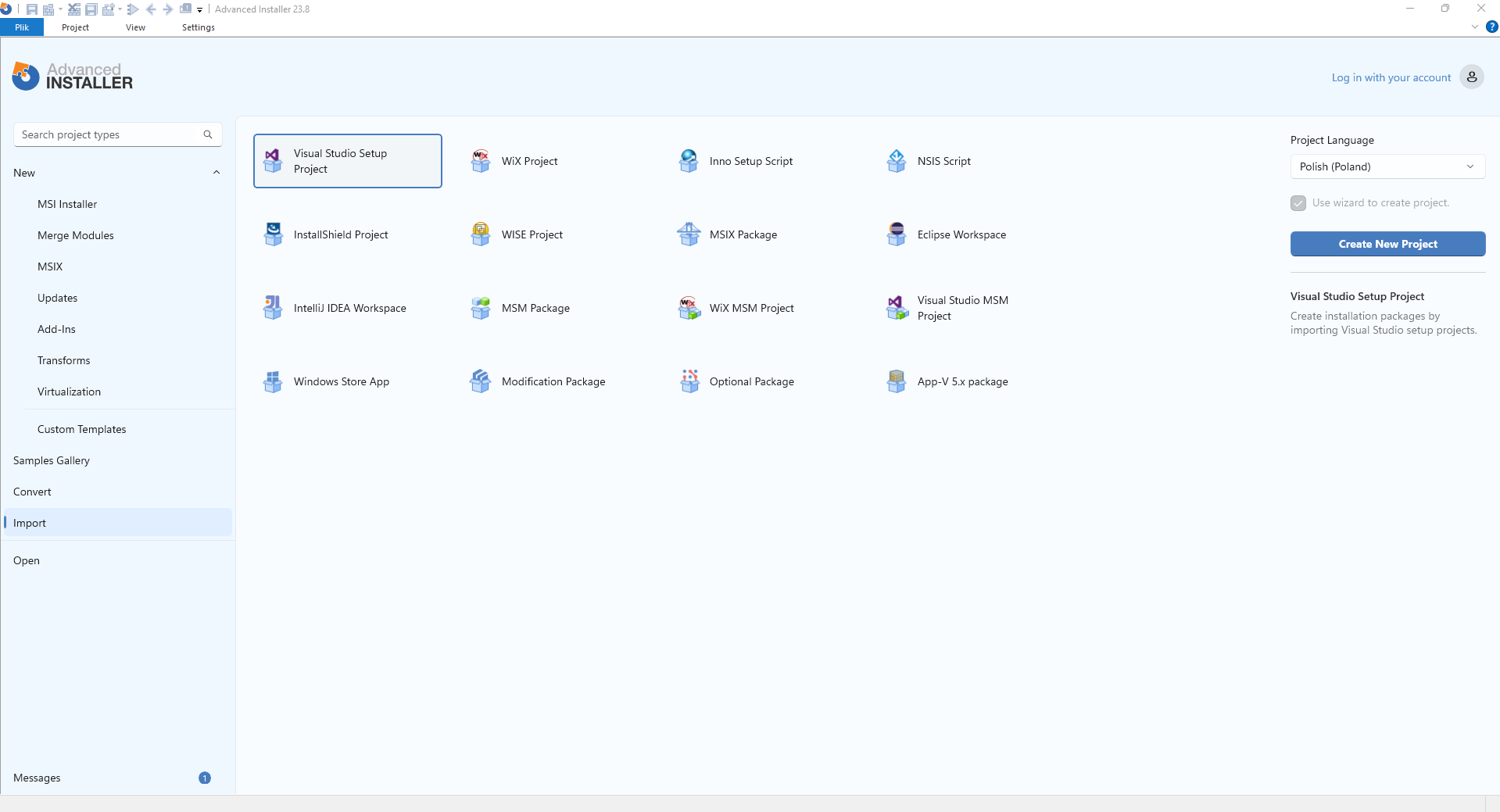Click the Save icon in quick access toolbar

[32, 9]
